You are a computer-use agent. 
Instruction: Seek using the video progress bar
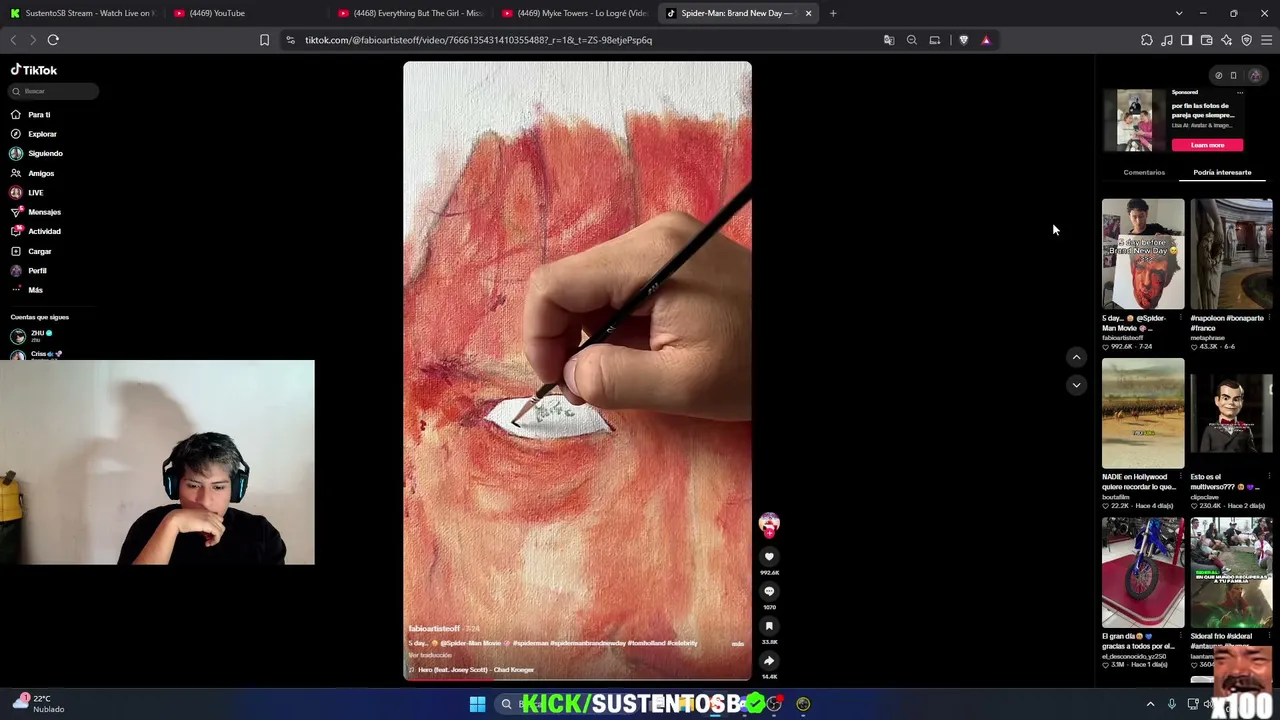tap(577, 680)
